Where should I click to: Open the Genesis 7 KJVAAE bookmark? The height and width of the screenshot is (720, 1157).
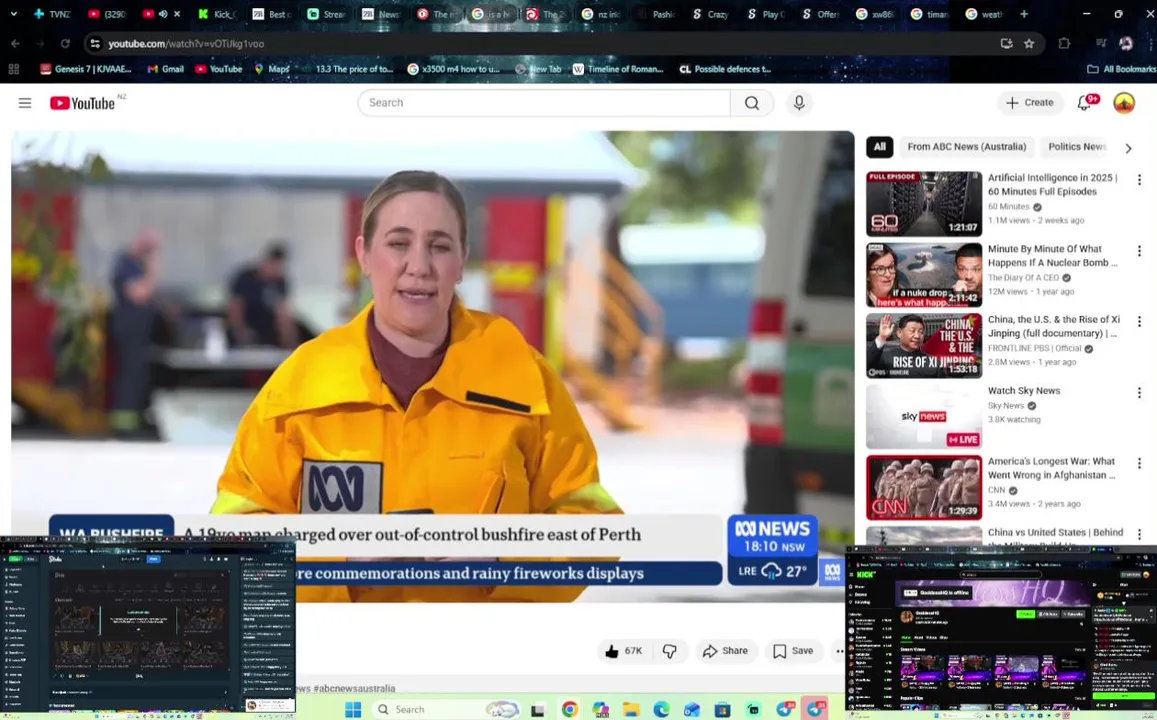pos(86,69)
